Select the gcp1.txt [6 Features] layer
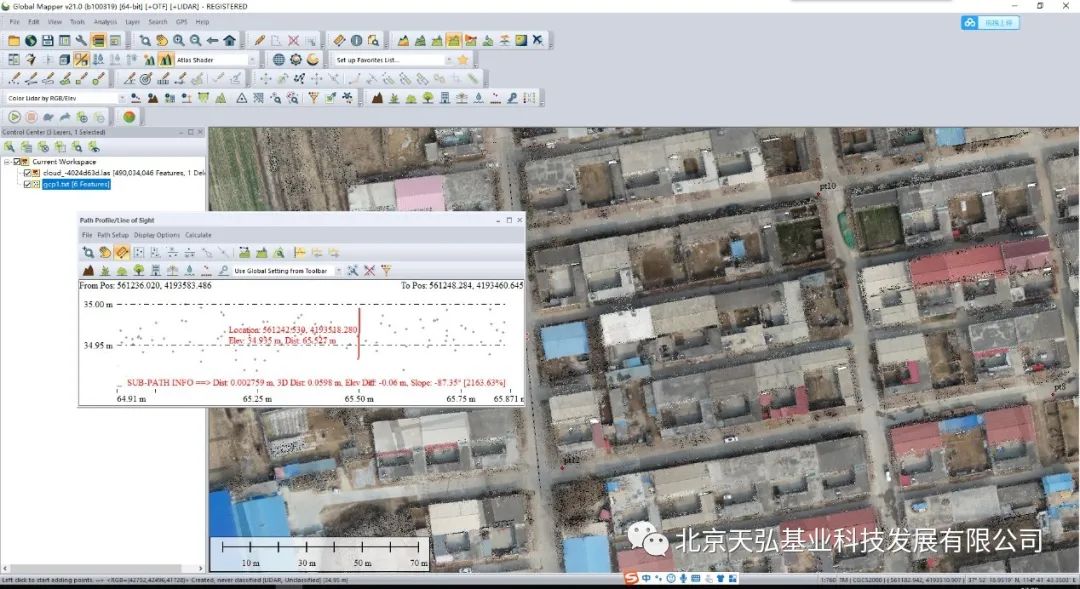Viewport: 1080px width, 589px height. (x=76, y=184)
